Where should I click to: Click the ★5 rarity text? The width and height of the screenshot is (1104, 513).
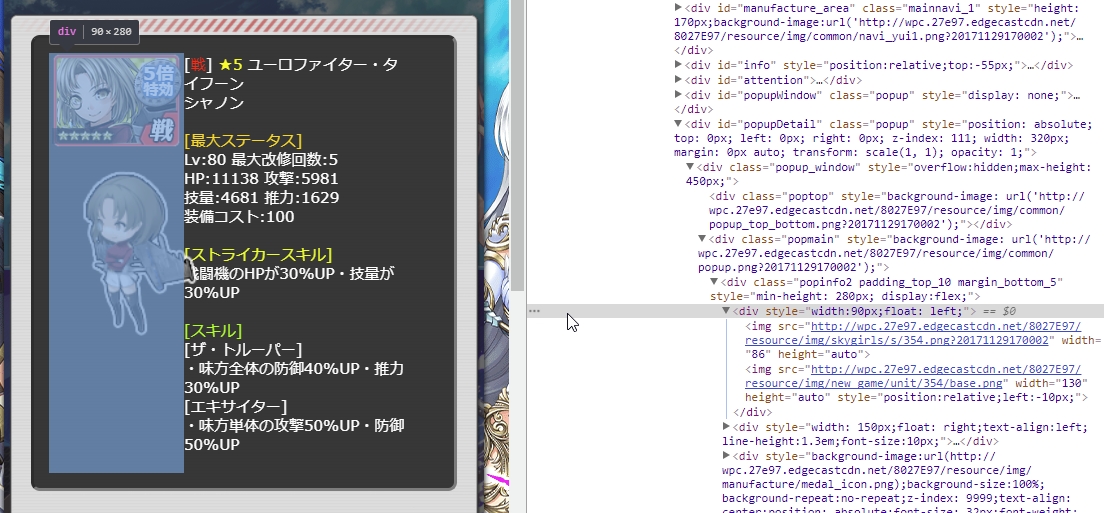pos(230,65)
